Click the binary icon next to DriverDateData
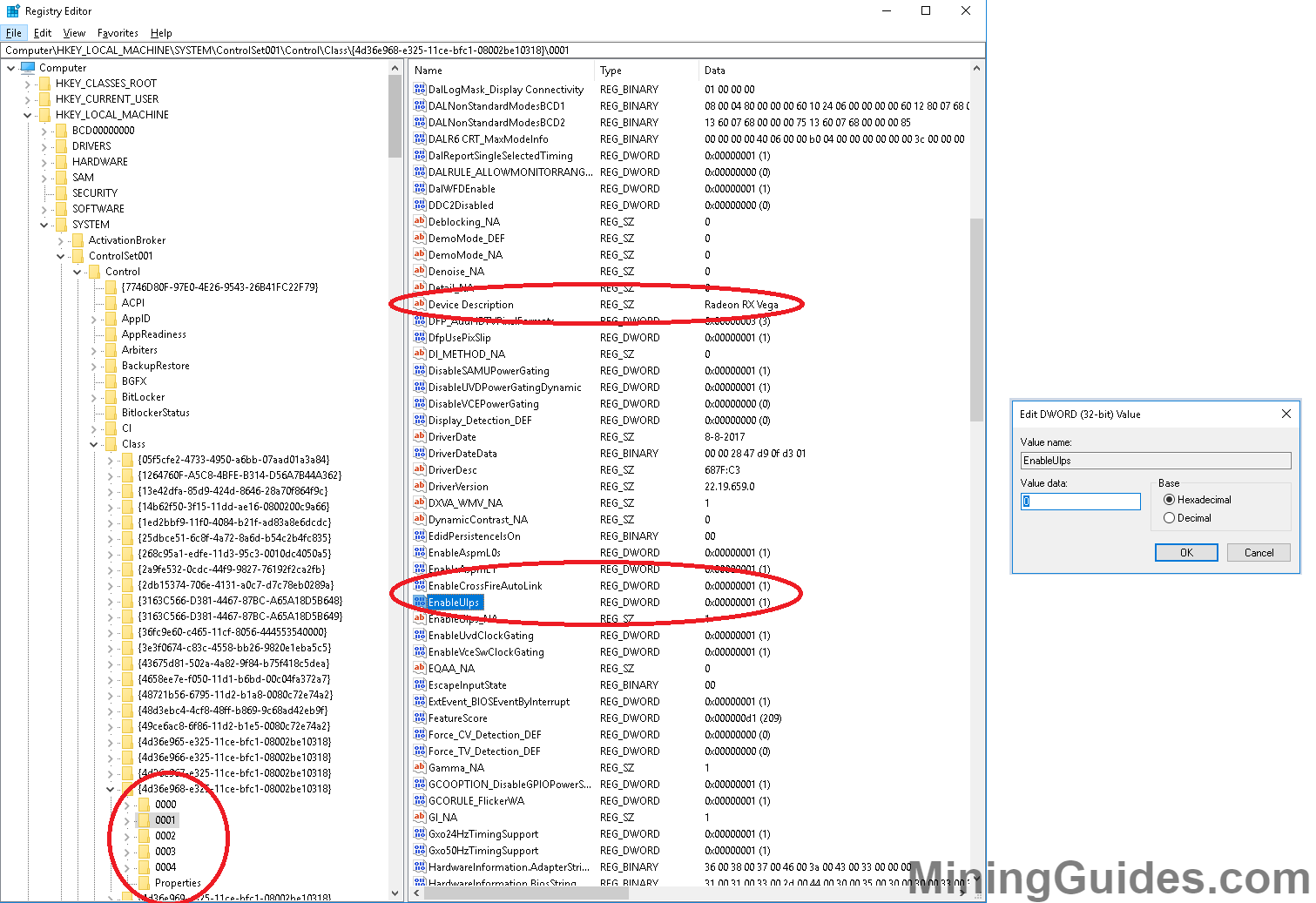This screenshot has height=903, width=1316. pyautogui.click(x=420, y=453)
